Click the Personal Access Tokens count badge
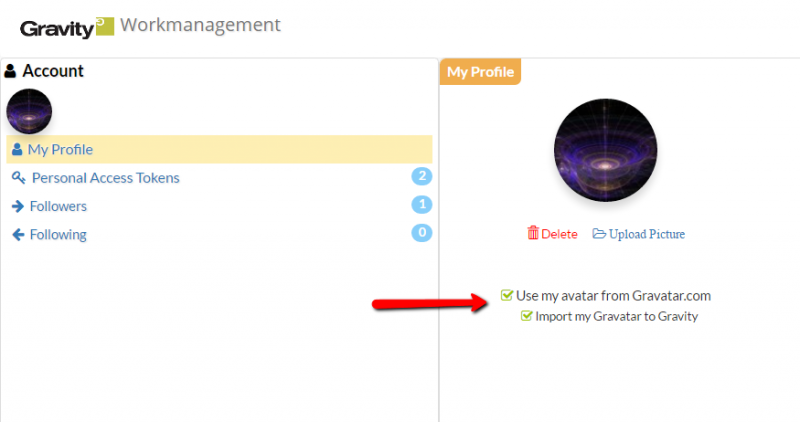The width and height of the screenshot is (800, 422). [421, 177]
